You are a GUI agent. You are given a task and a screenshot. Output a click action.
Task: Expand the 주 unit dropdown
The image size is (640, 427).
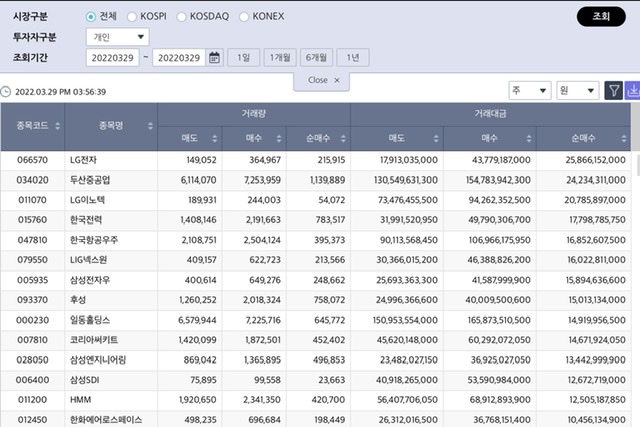(x=529, y=91)
